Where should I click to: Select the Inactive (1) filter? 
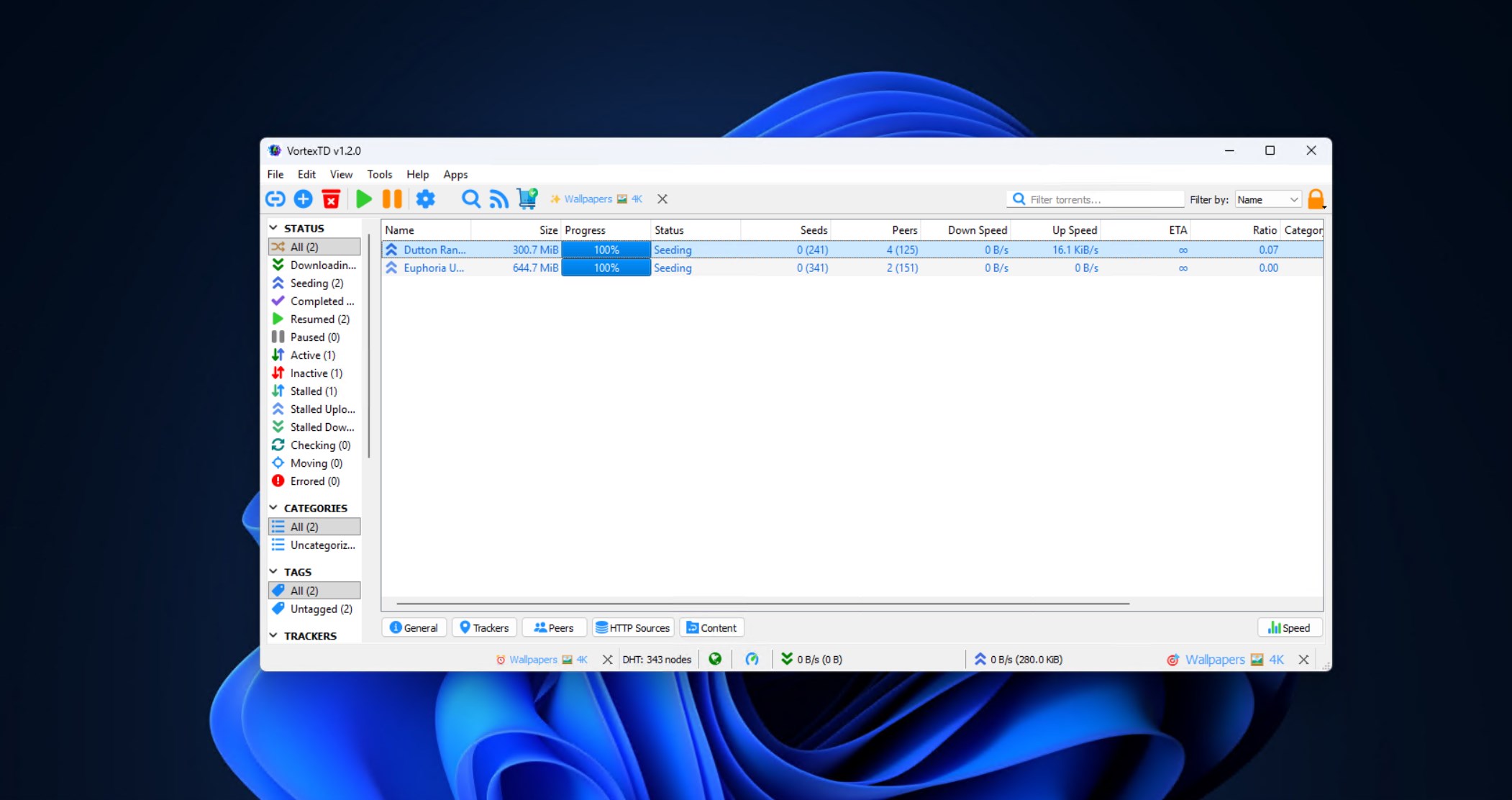[x=314, y=373]
